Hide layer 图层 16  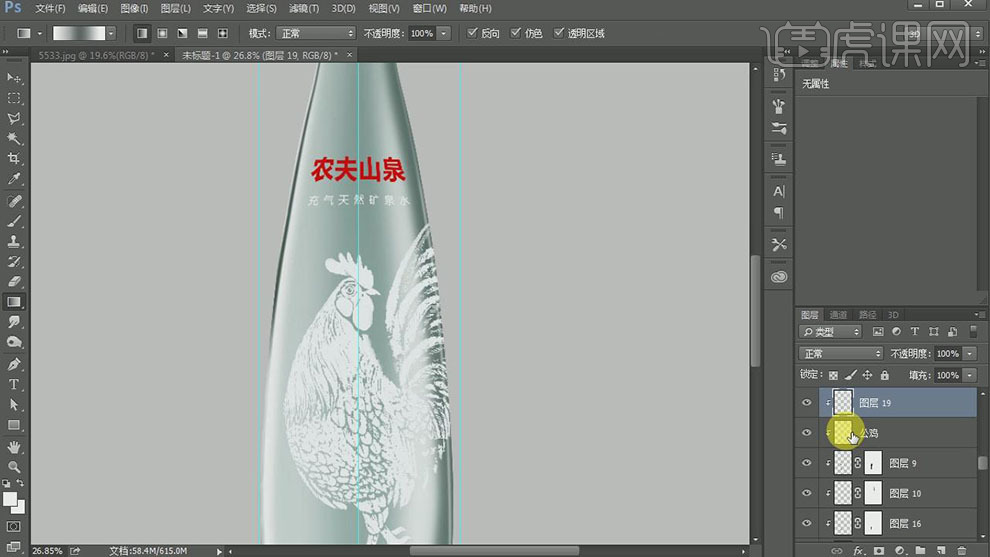(806, 523)
